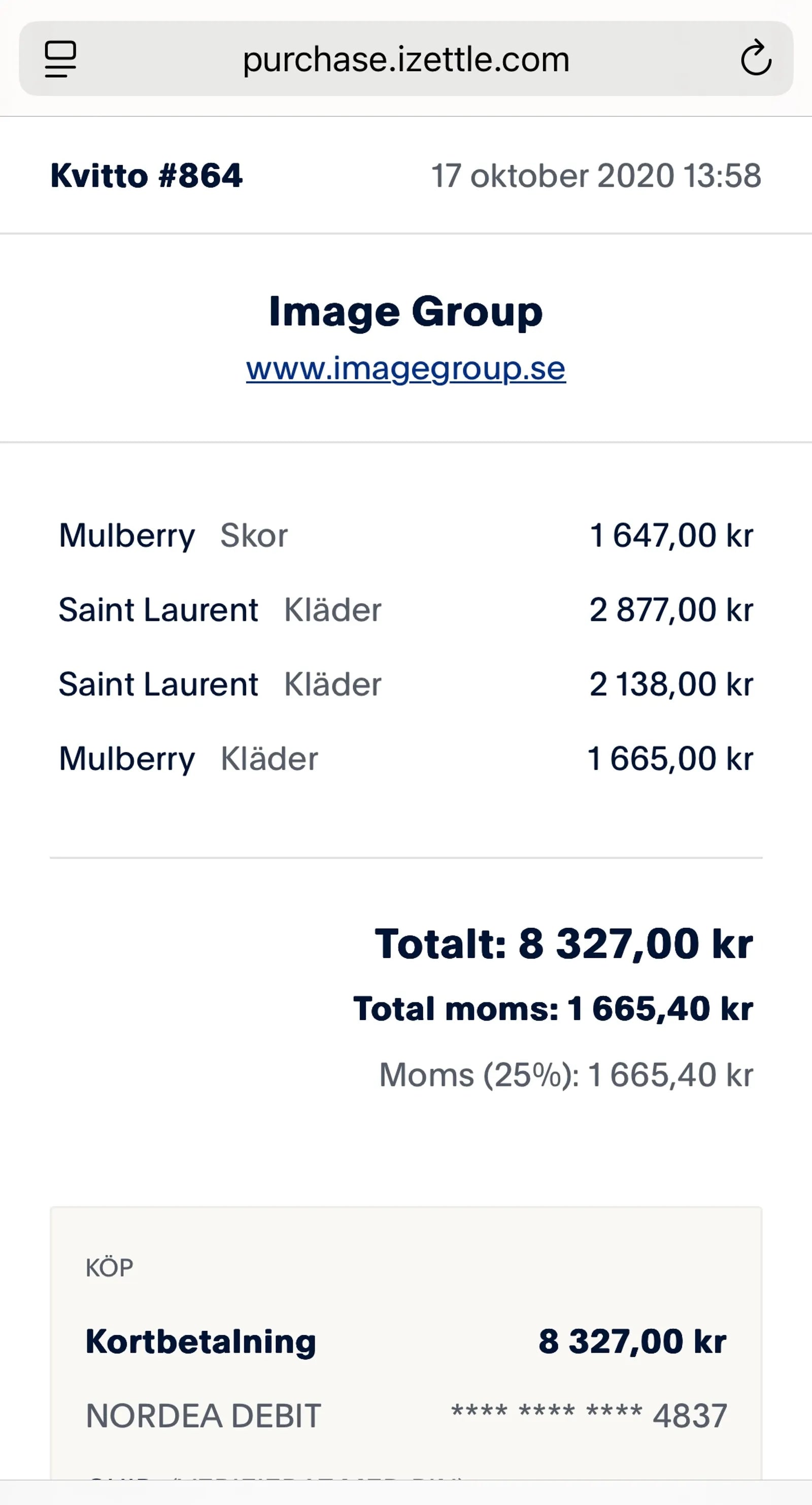Viewport: 812px width, 1505px height.
Task: Select the Saint Laurent item costing 2 877,00 kr
Action: point(405,609)
